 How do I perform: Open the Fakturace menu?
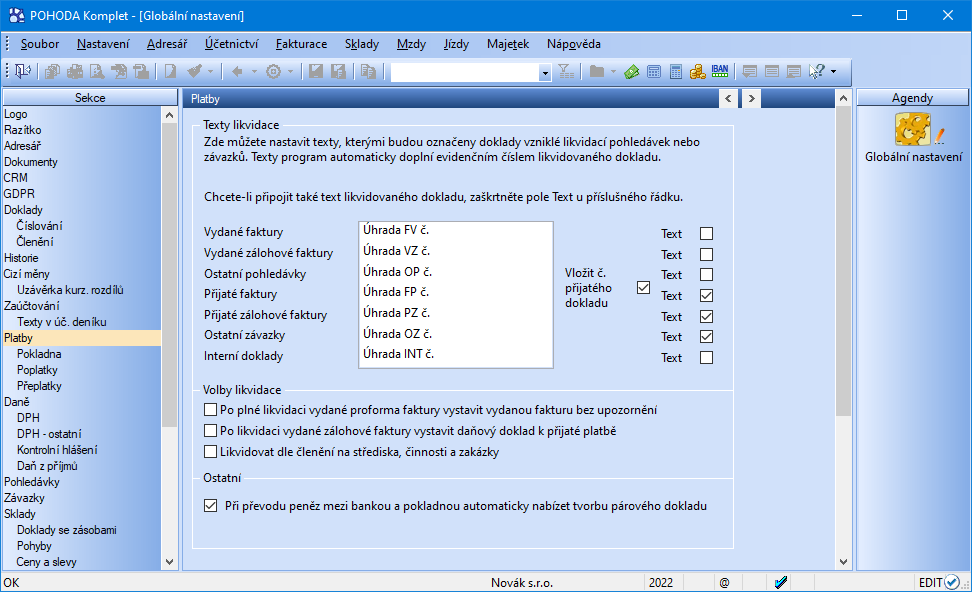click(301, 44)
